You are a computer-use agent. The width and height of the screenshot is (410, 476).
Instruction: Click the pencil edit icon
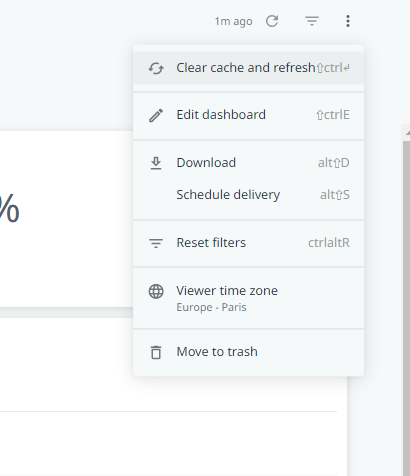click(156, 115)
